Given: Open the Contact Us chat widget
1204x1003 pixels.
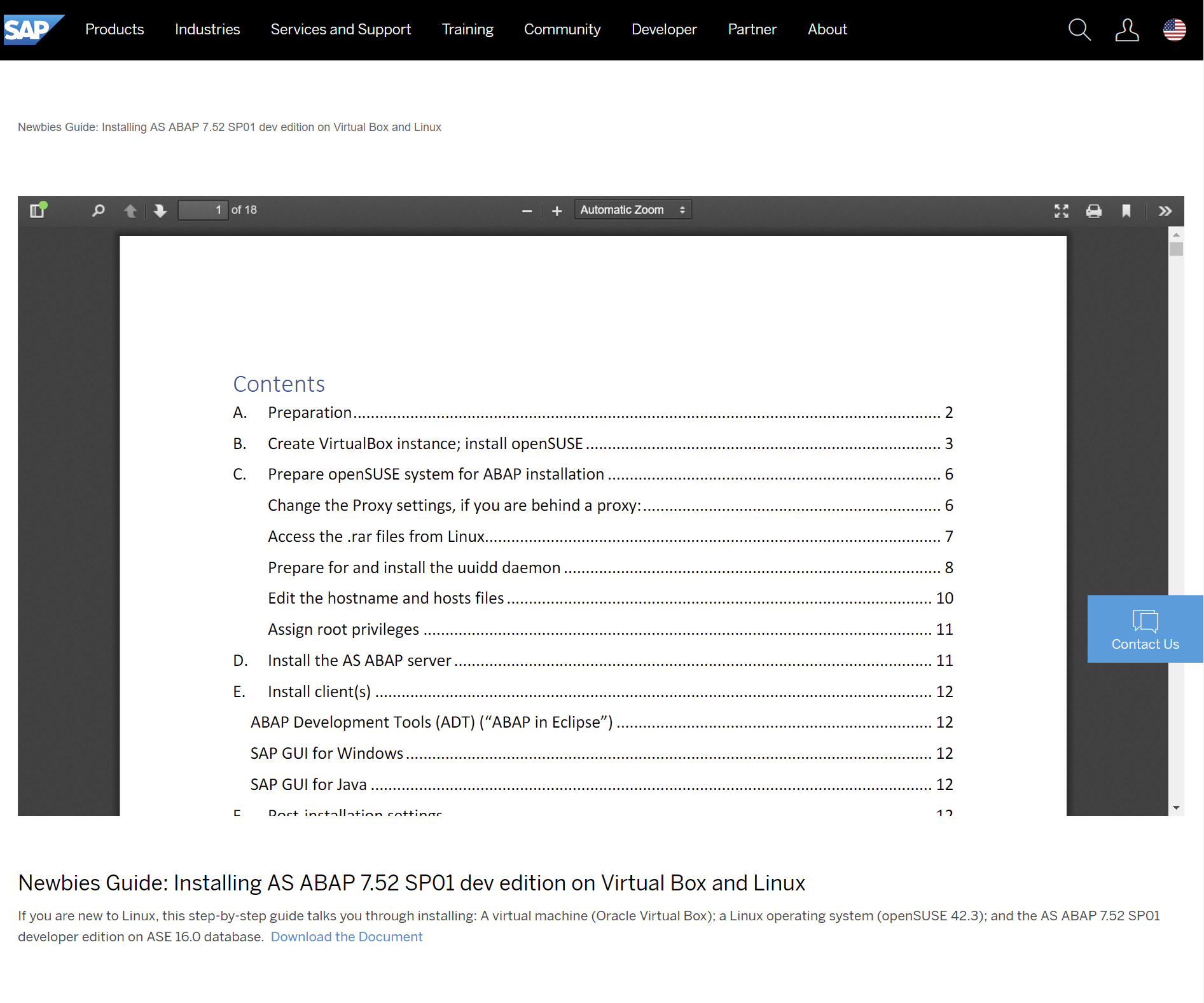Looking at the screenshot, I should (x=1145, y=629).
